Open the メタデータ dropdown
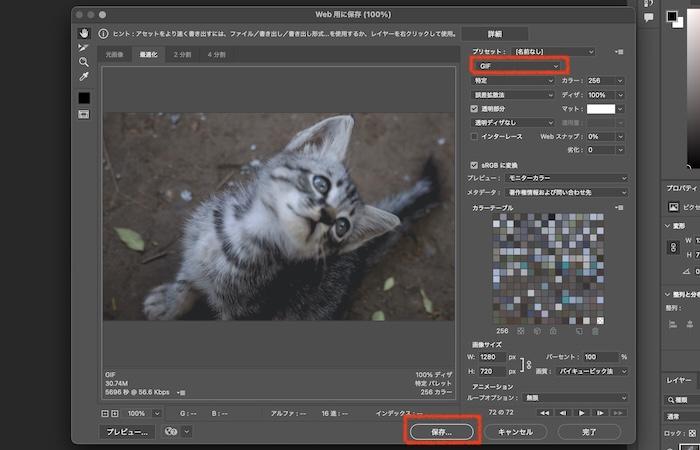The image size is (700, 450). coord(577,192)
